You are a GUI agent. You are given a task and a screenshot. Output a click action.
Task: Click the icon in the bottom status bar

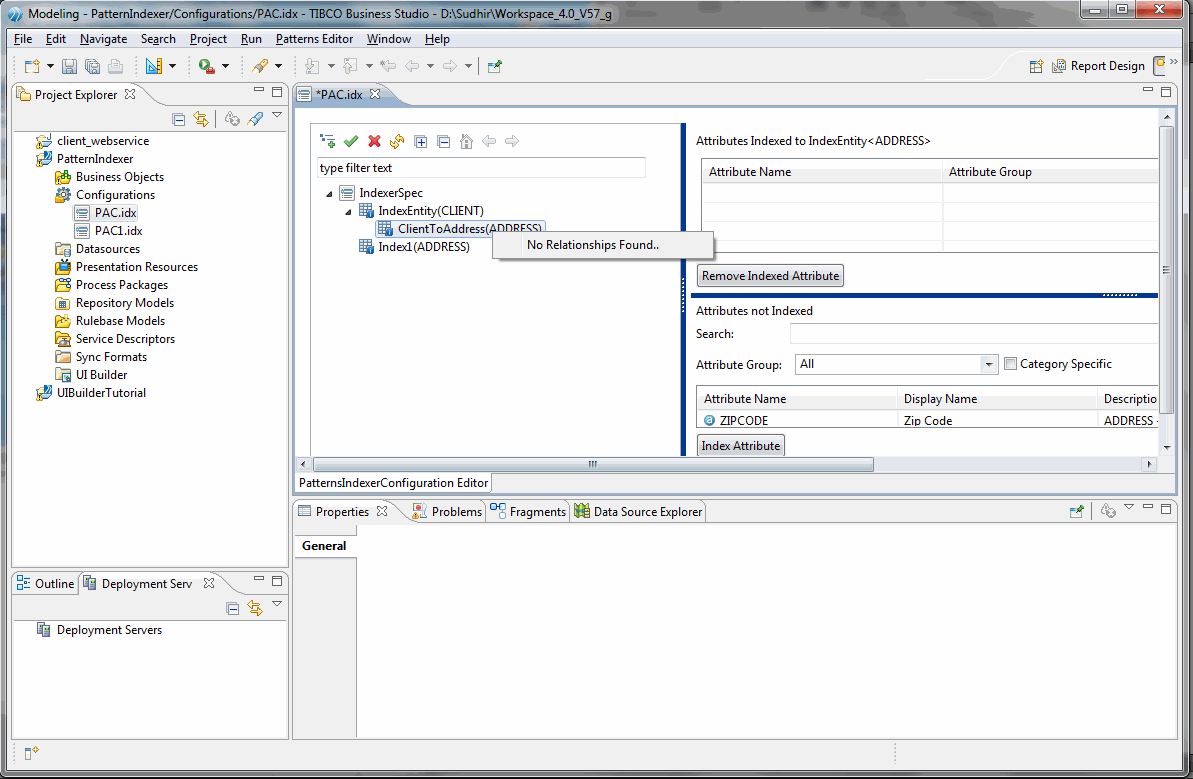click(31, 753)
